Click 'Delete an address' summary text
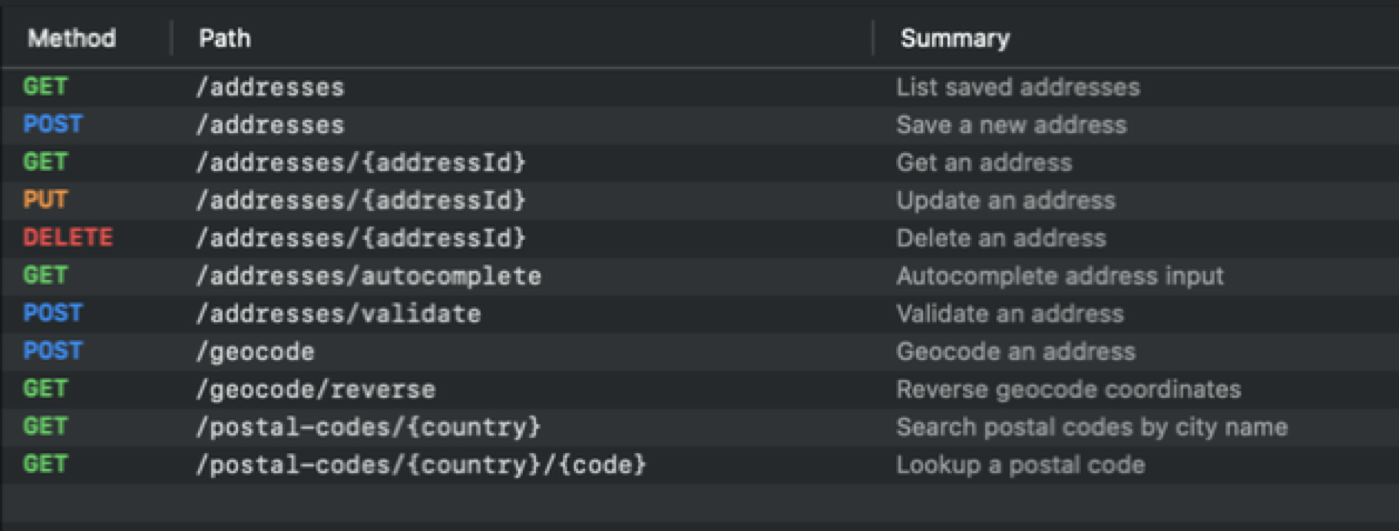This screenshot has height=531, width=1399. pos(1000,238)
